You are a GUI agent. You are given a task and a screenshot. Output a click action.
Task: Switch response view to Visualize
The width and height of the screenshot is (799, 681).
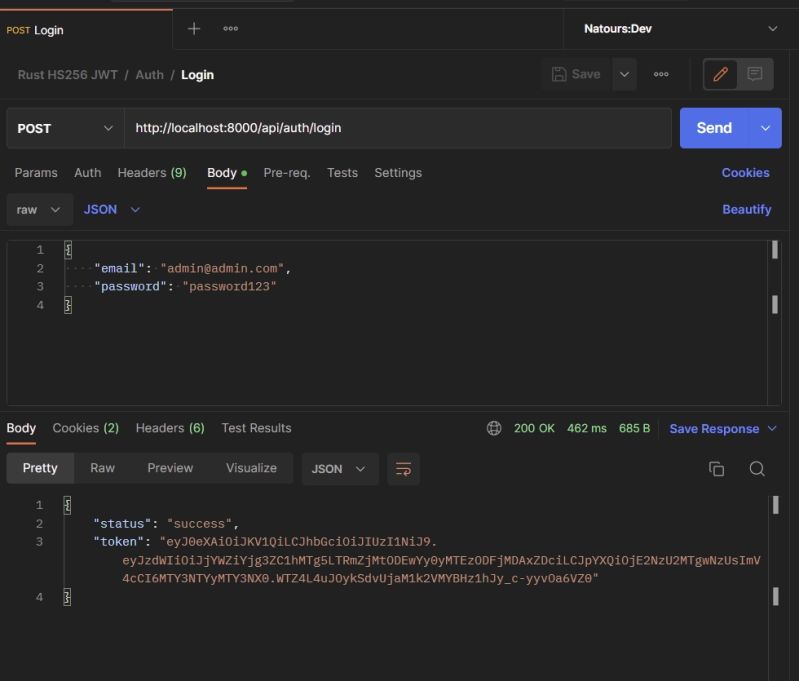251,468
